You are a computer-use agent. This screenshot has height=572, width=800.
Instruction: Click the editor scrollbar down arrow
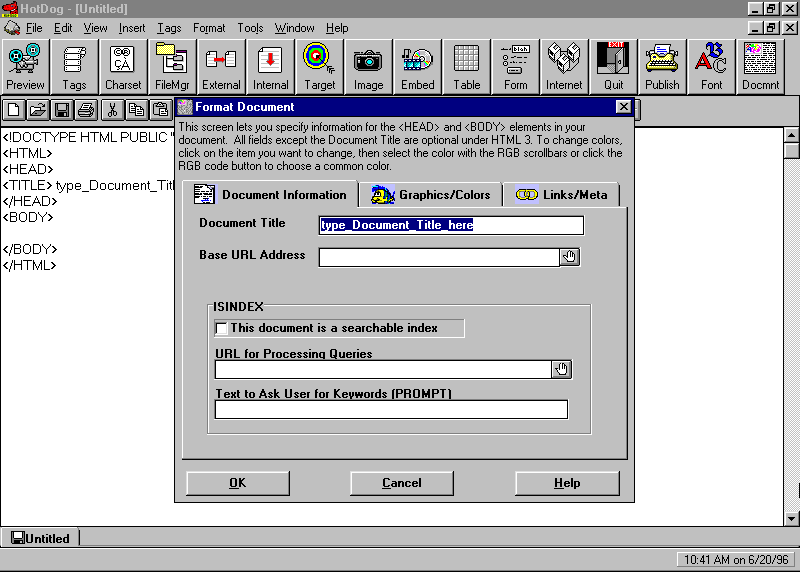pos(791,518)
